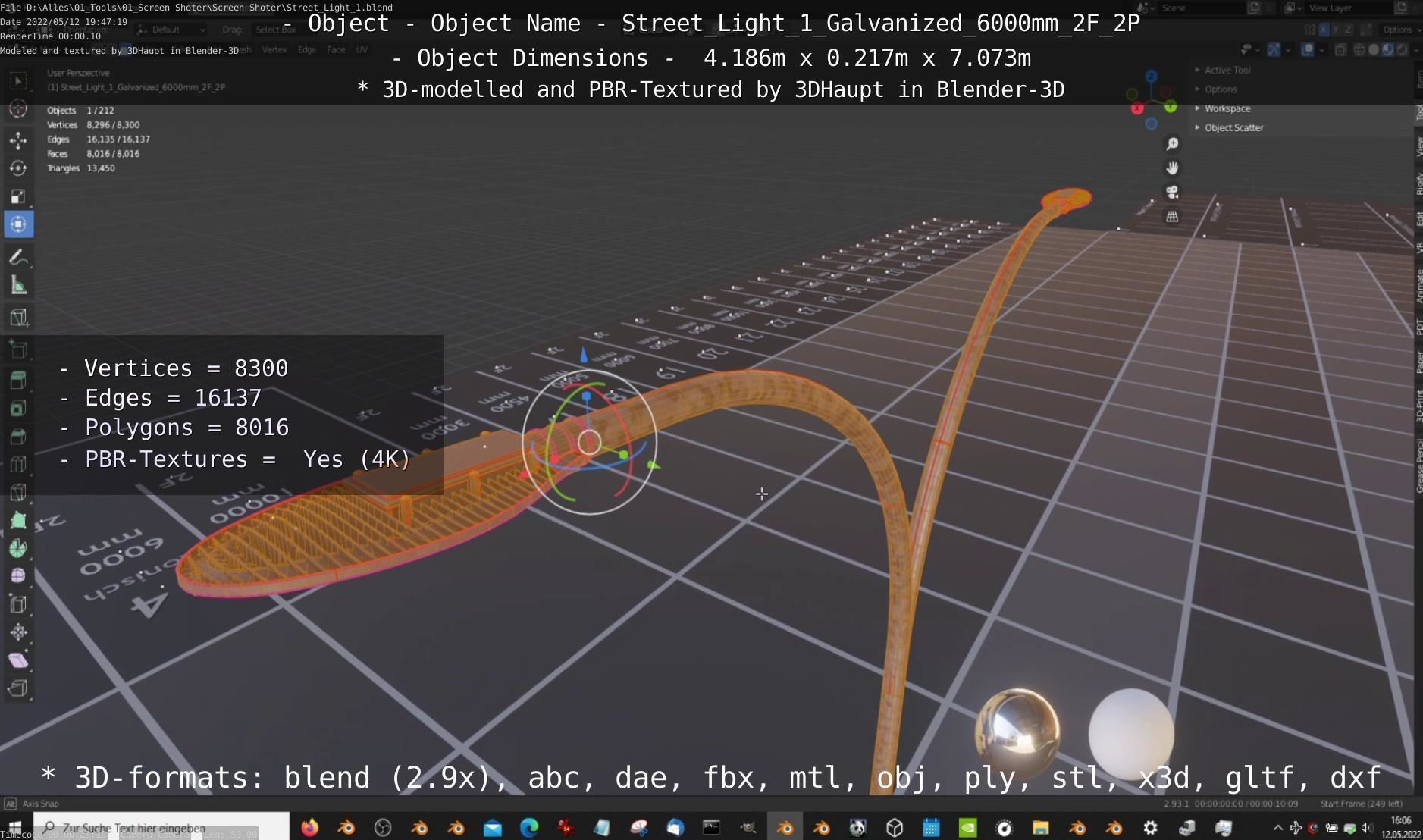Screen dimensions: 1423x840
Task: Toggle Y axis mirror button
Action: (1336, 30)
